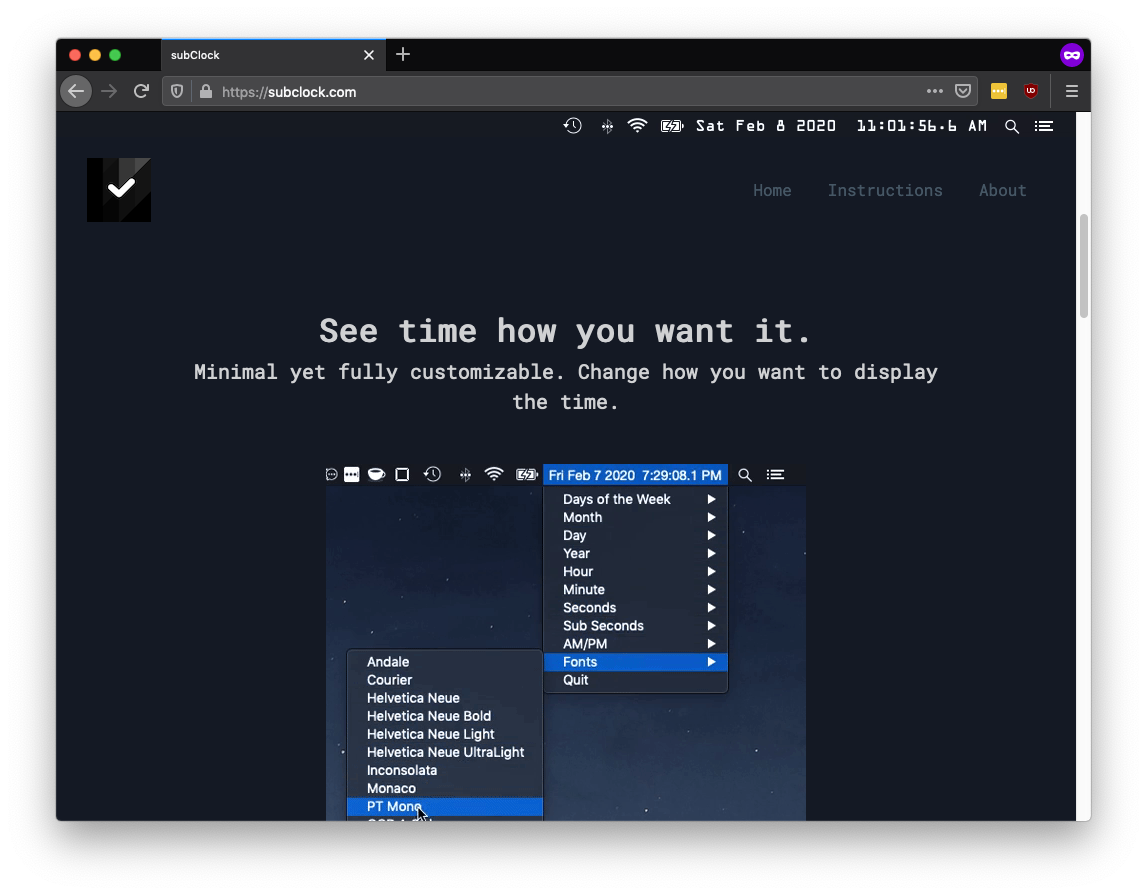Click the subClock checkmark logo
The width and height of the screenshot is (1147, 895).
(x=119, y=189)
